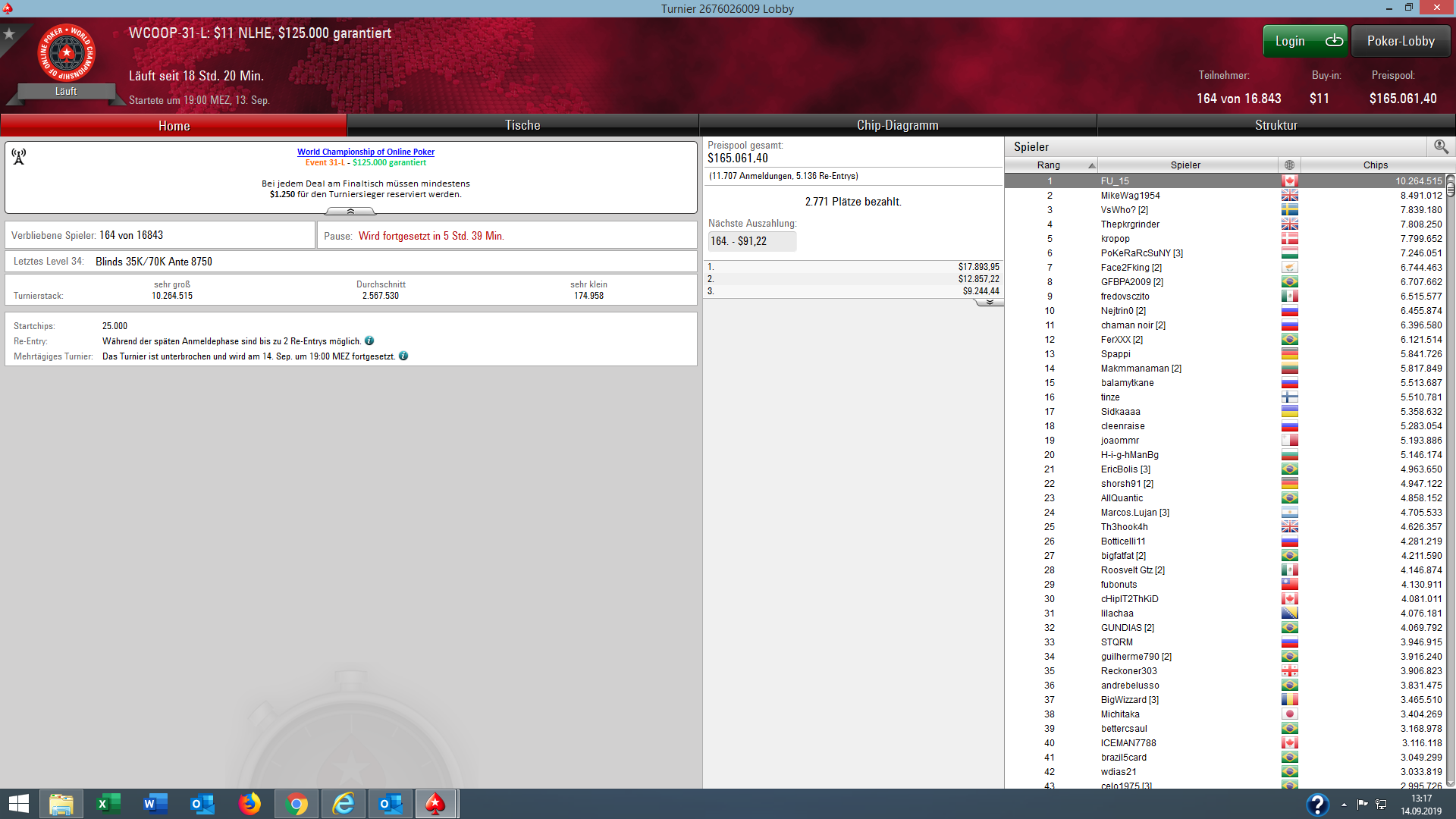Expand the payout list

(x=989, y=302)
